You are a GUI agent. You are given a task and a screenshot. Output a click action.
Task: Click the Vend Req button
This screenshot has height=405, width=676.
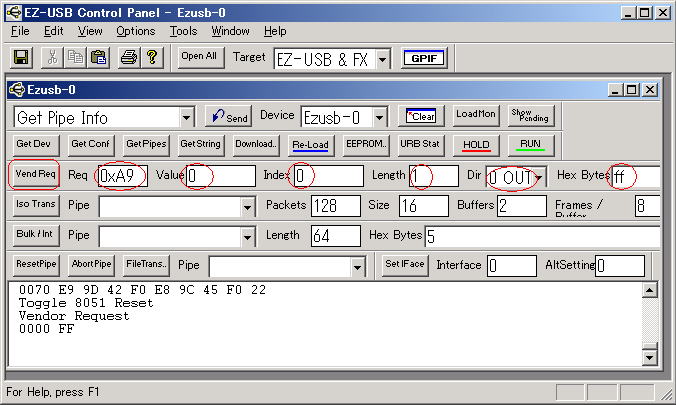35,175
